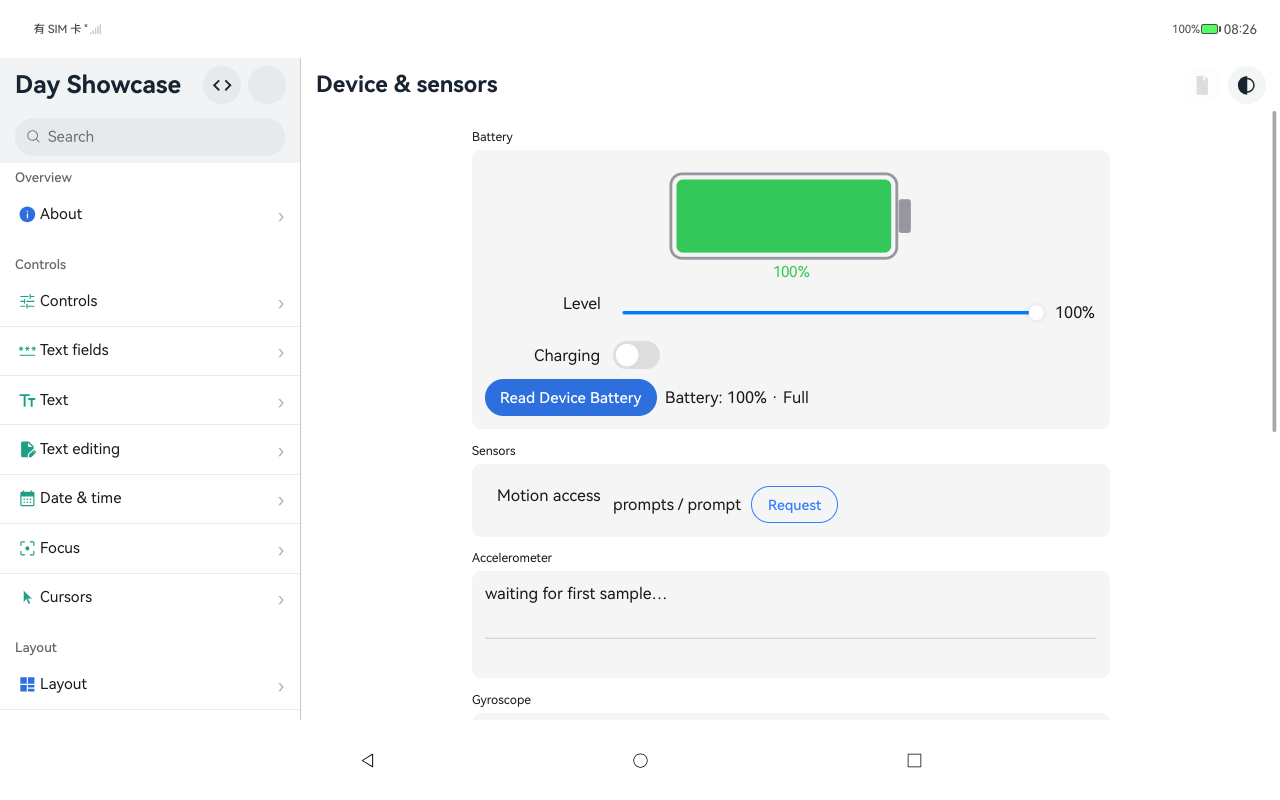Expand the Text fields row chevron
Image resolution: width=1280 pixels, height=800 pixels.
coord(281,352)
